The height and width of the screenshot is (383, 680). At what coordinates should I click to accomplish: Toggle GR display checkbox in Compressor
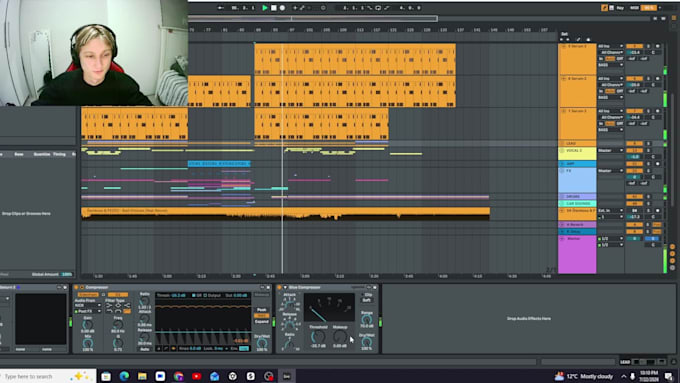(x=194, y=295)
